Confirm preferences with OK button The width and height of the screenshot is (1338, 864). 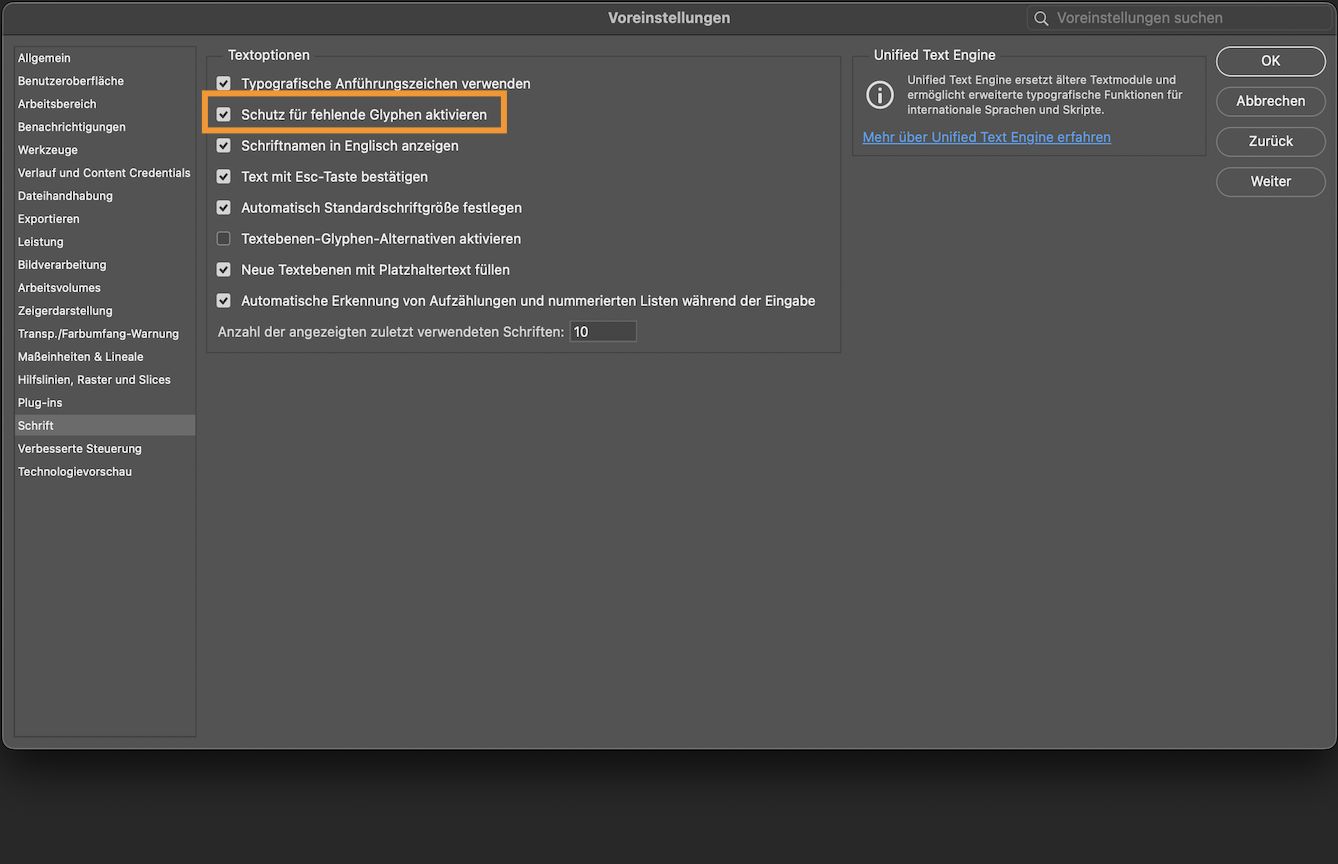pyautogui.click(x=1271, y=61)
